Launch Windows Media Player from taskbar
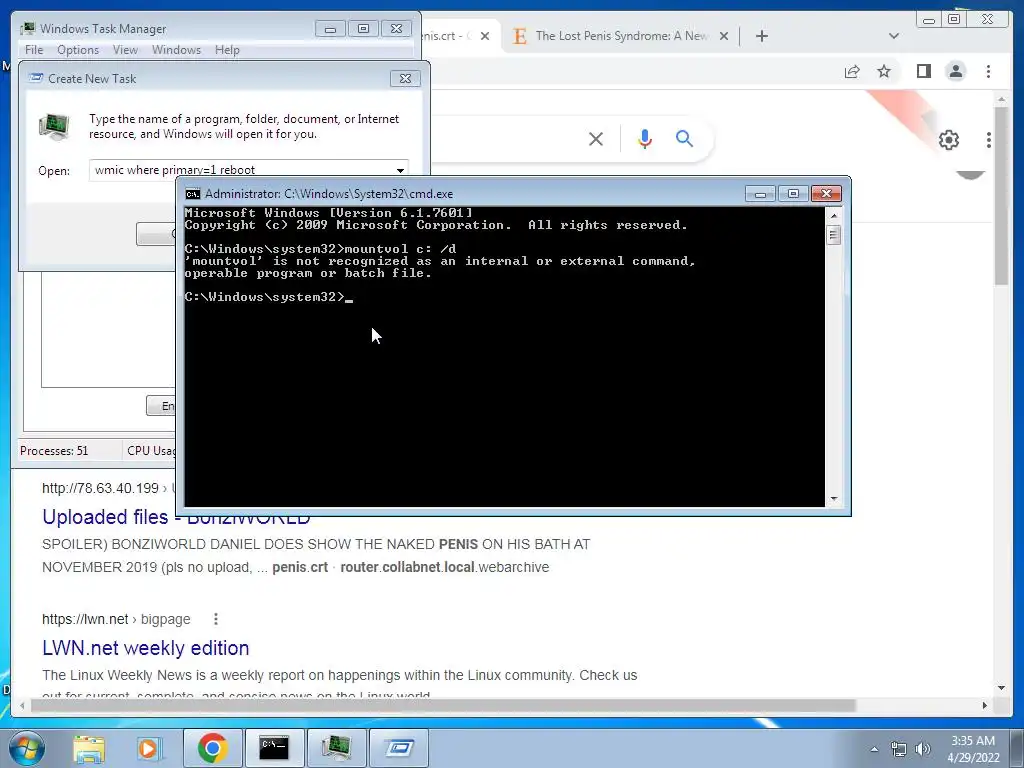 (148, 748)
